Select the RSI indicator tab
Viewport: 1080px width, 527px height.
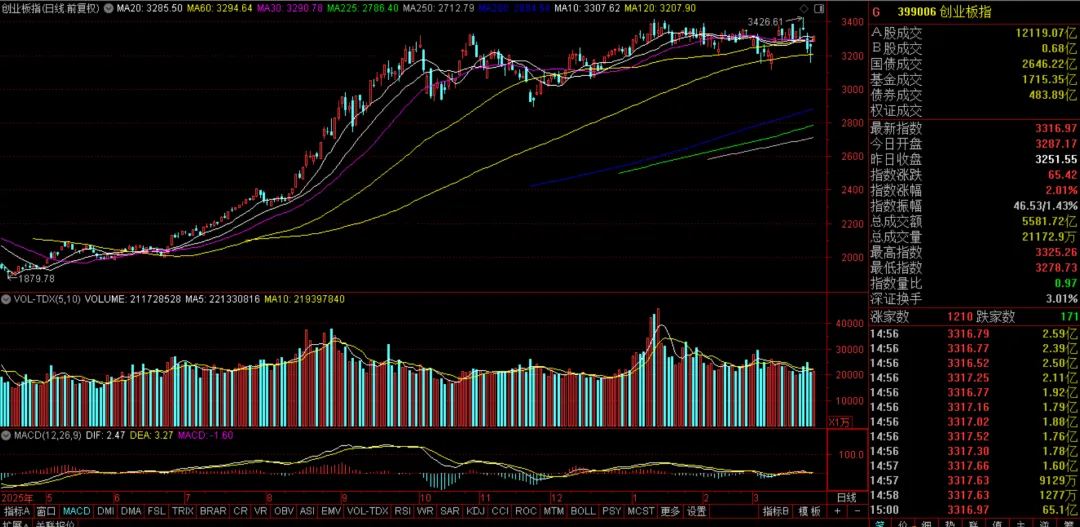tap(402, 511)
